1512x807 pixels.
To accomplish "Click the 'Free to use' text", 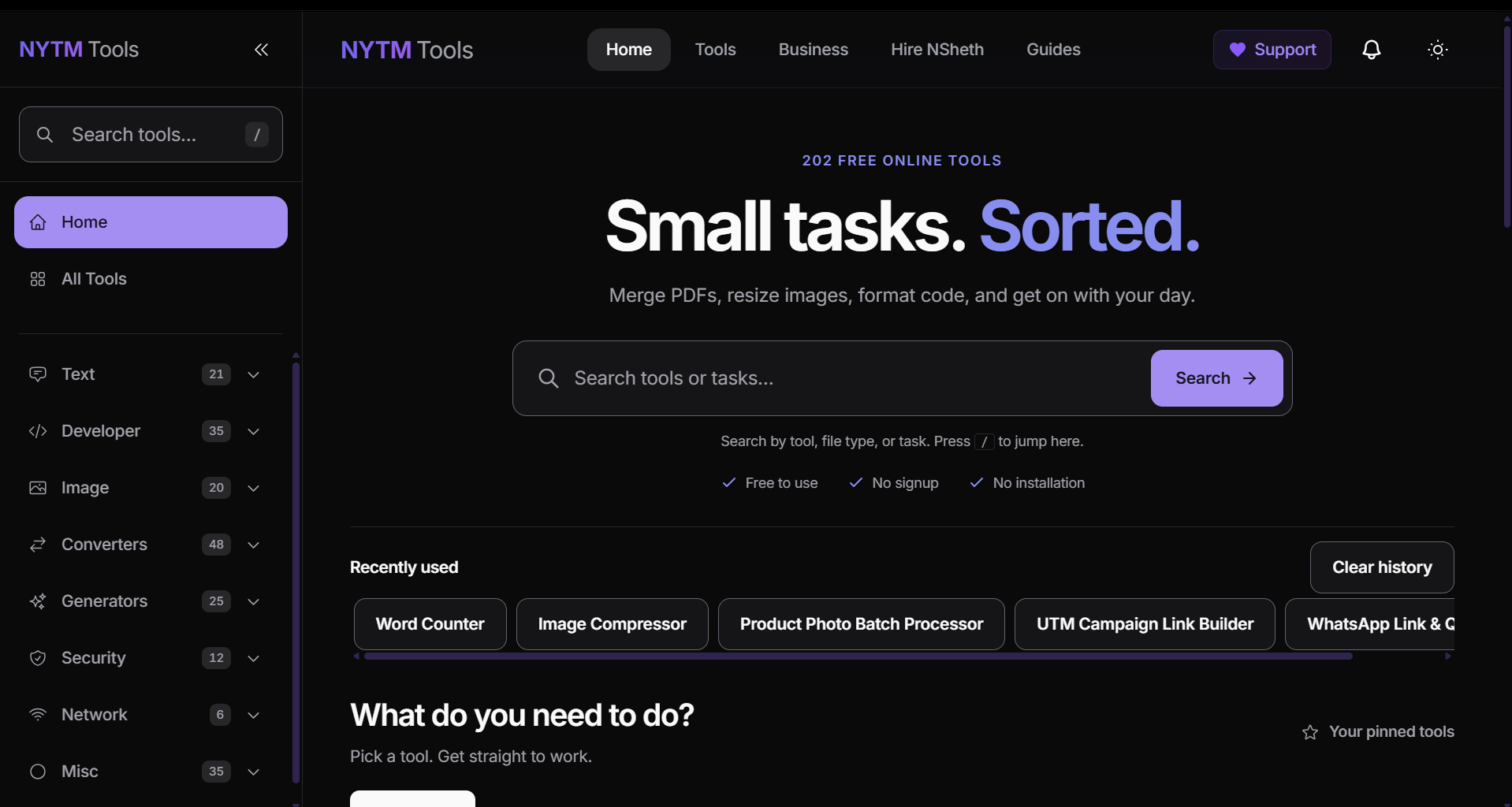I will pos(781,483).
